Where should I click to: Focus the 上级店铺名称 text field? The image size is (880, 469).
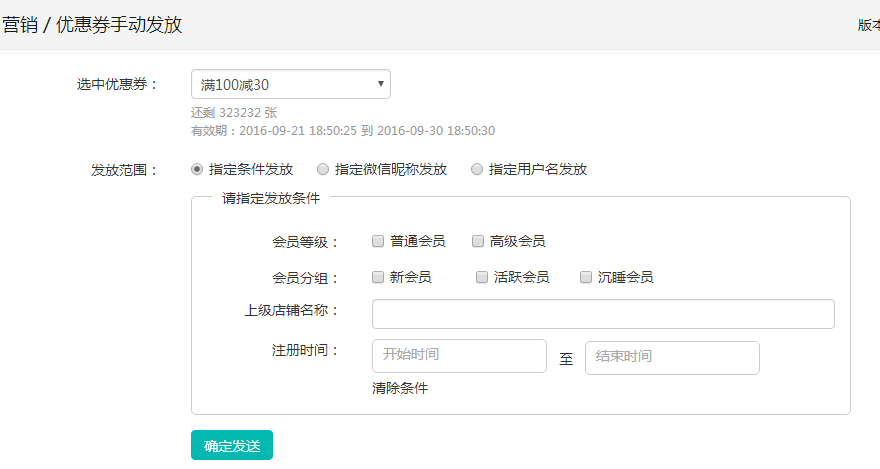(603, 314)
